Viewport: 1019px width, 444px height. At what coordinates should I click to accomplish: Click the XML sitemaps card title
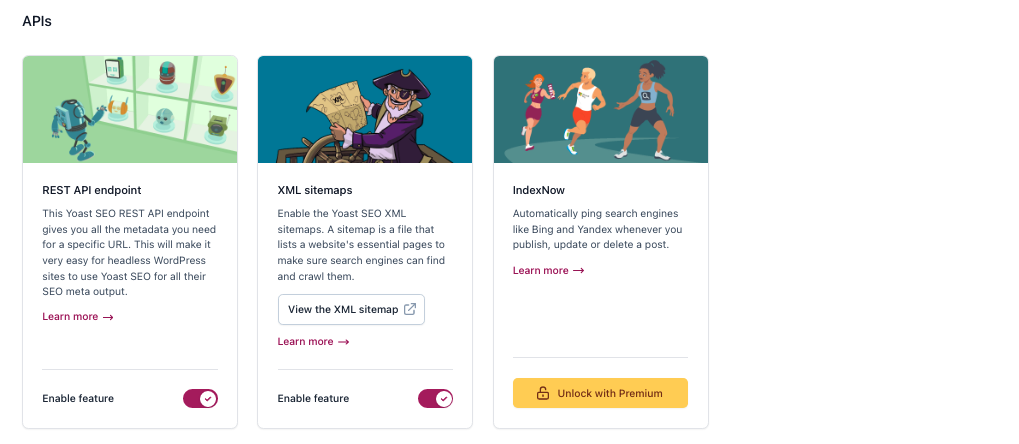(315, 190)
